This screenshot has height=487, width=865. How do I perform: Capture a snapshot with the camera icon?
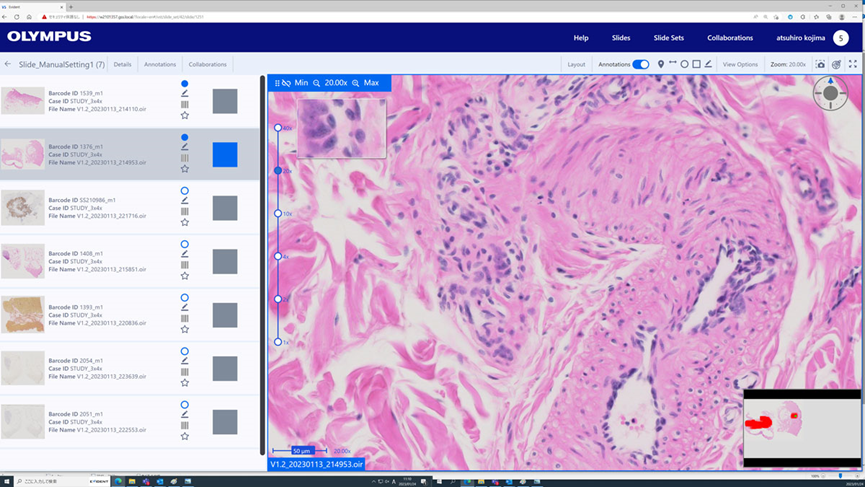coord(821,64)
